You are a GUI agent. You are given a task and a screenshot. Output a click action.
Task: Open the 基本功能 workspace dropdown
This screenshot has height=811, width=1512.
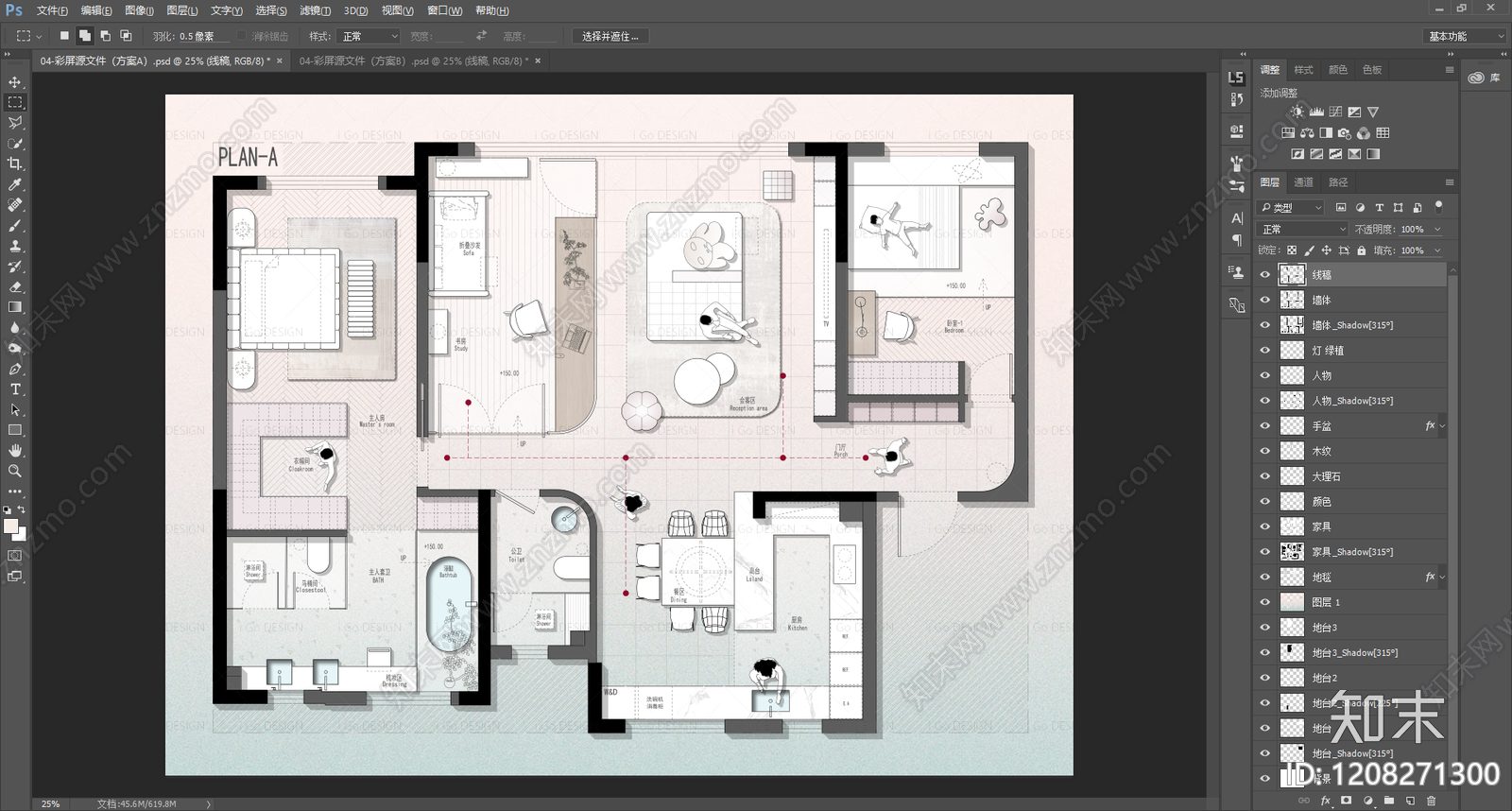point(1464,36)
